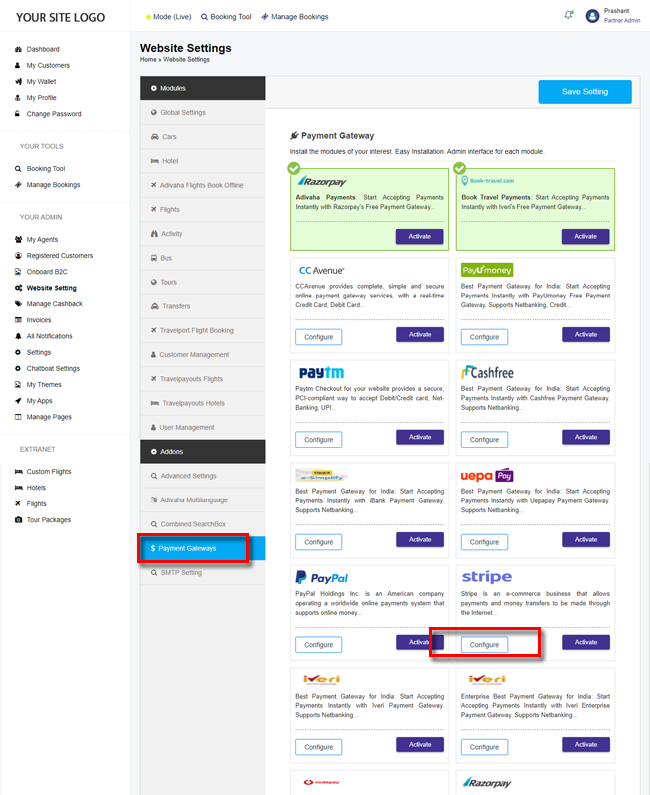
Task: Click the Booking Tool search icon in sidebar
Action: [x=18, y=169]
